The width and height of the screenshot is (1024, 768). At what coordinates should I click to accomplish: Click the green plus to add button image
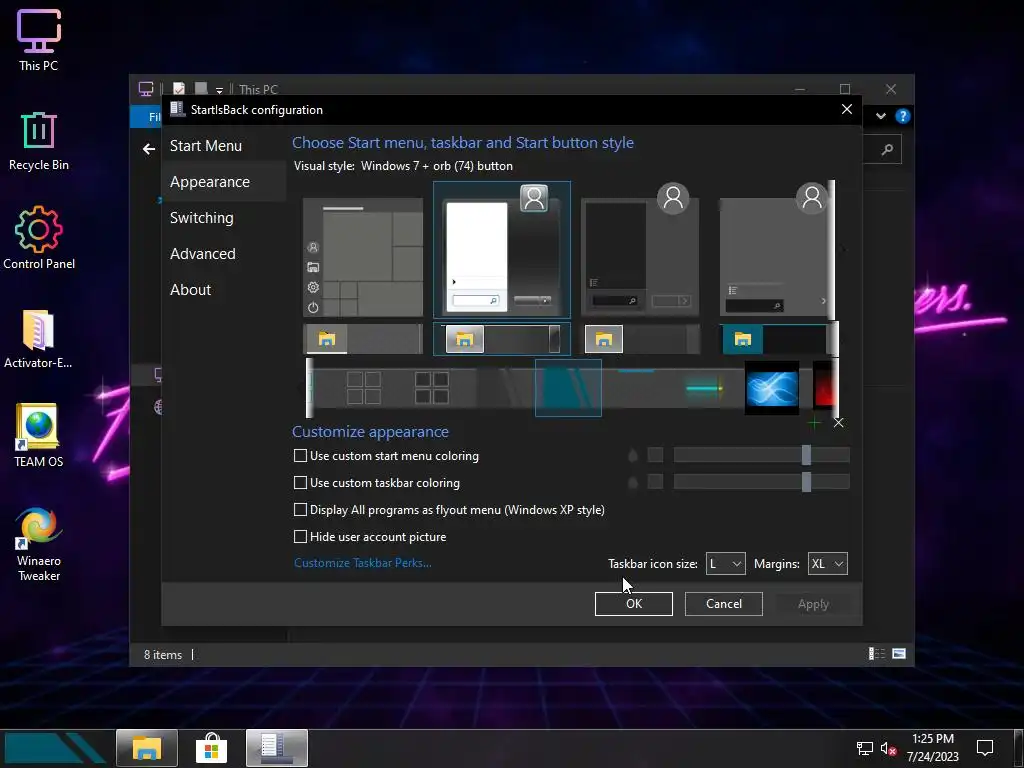(x=814, y=423)
